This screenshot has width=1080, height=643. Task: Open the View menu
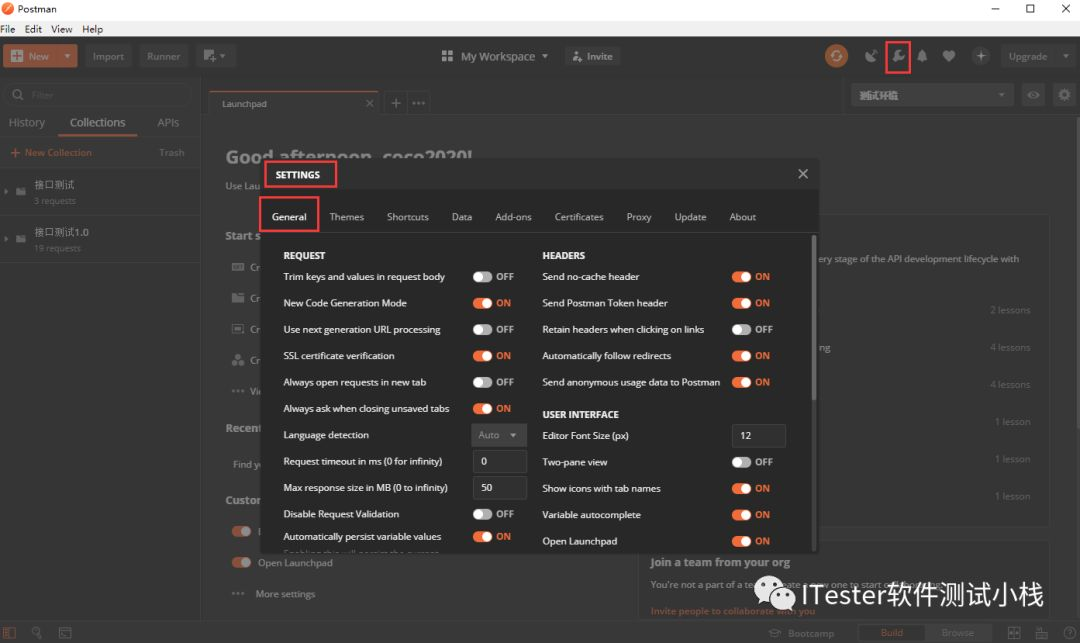61,29
